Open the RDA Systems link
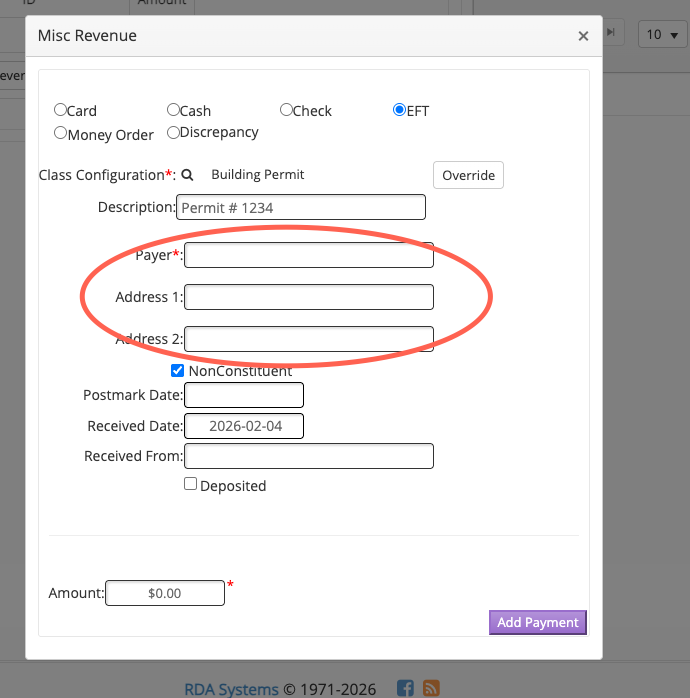 click(231, 689)
